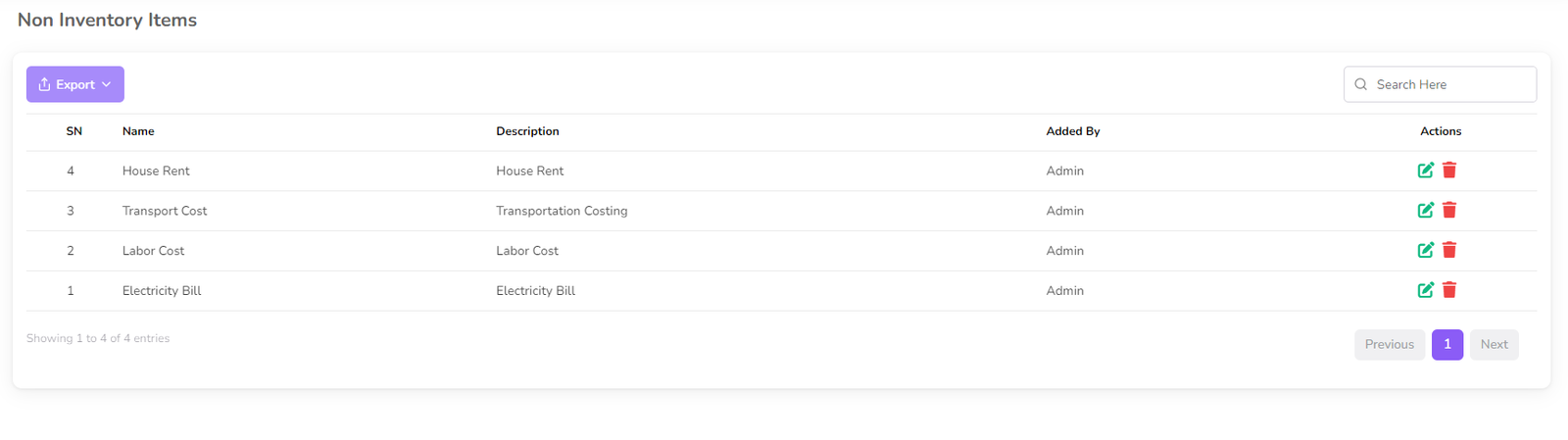
Task: Delete the House Rent item
Action: [1449, 171]
